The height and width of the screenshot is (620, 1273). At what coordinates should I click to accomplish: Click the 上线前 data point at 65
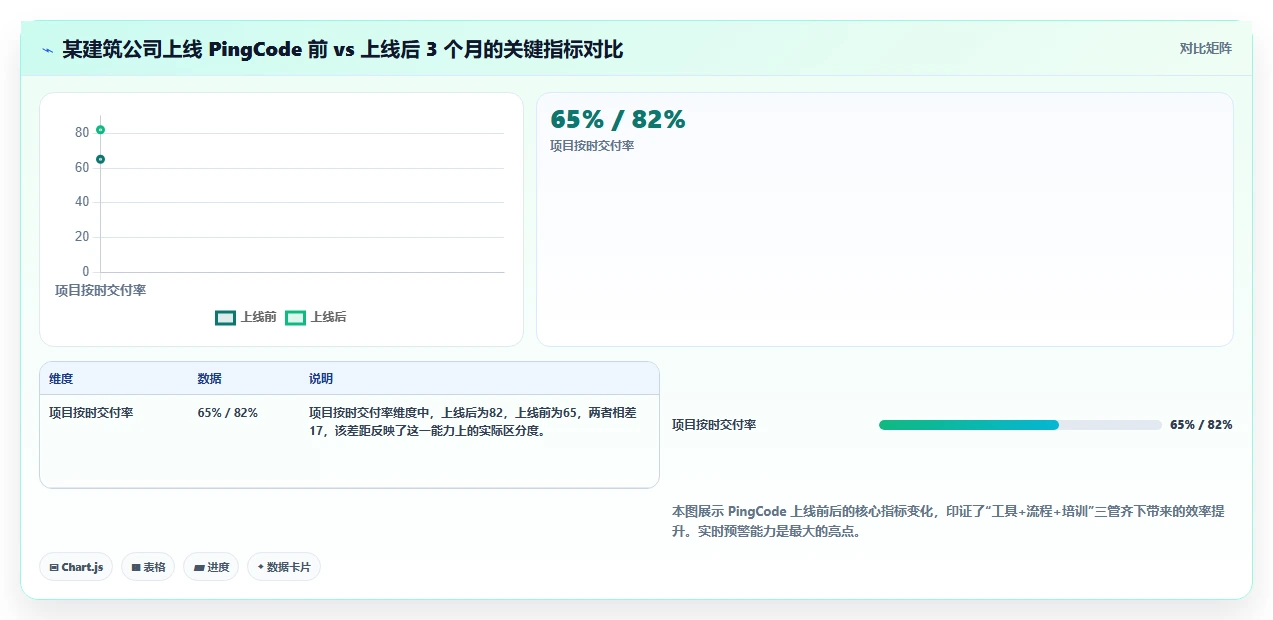(x=100, y=159)
